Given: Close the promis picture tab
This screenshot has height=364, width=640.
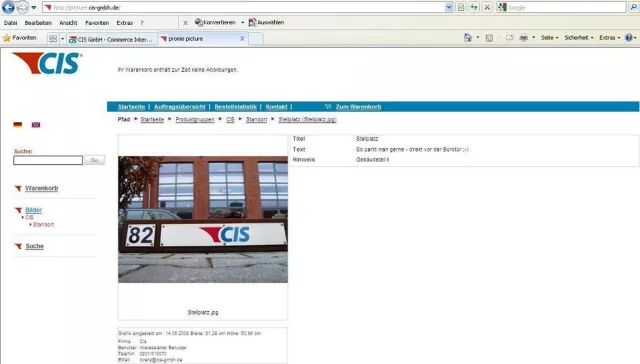Looking at the screenshot, I should coord(242,39).
